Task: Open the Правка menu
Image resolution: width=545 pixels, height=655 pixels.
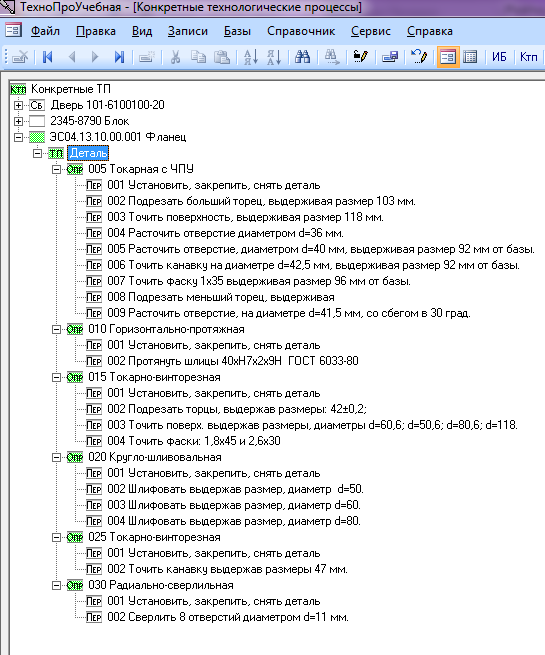Action: (96, 31)
